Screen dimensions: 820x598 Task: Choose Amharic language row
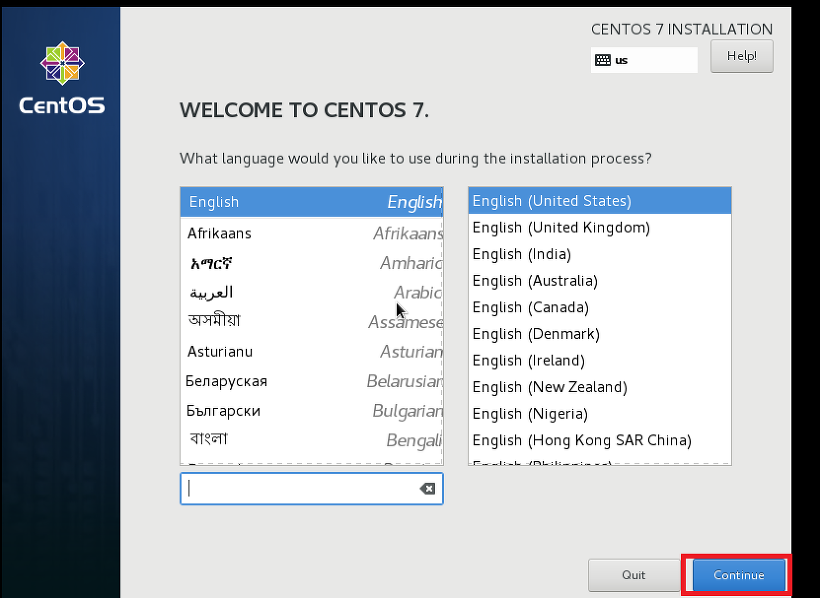pos(312,263)
